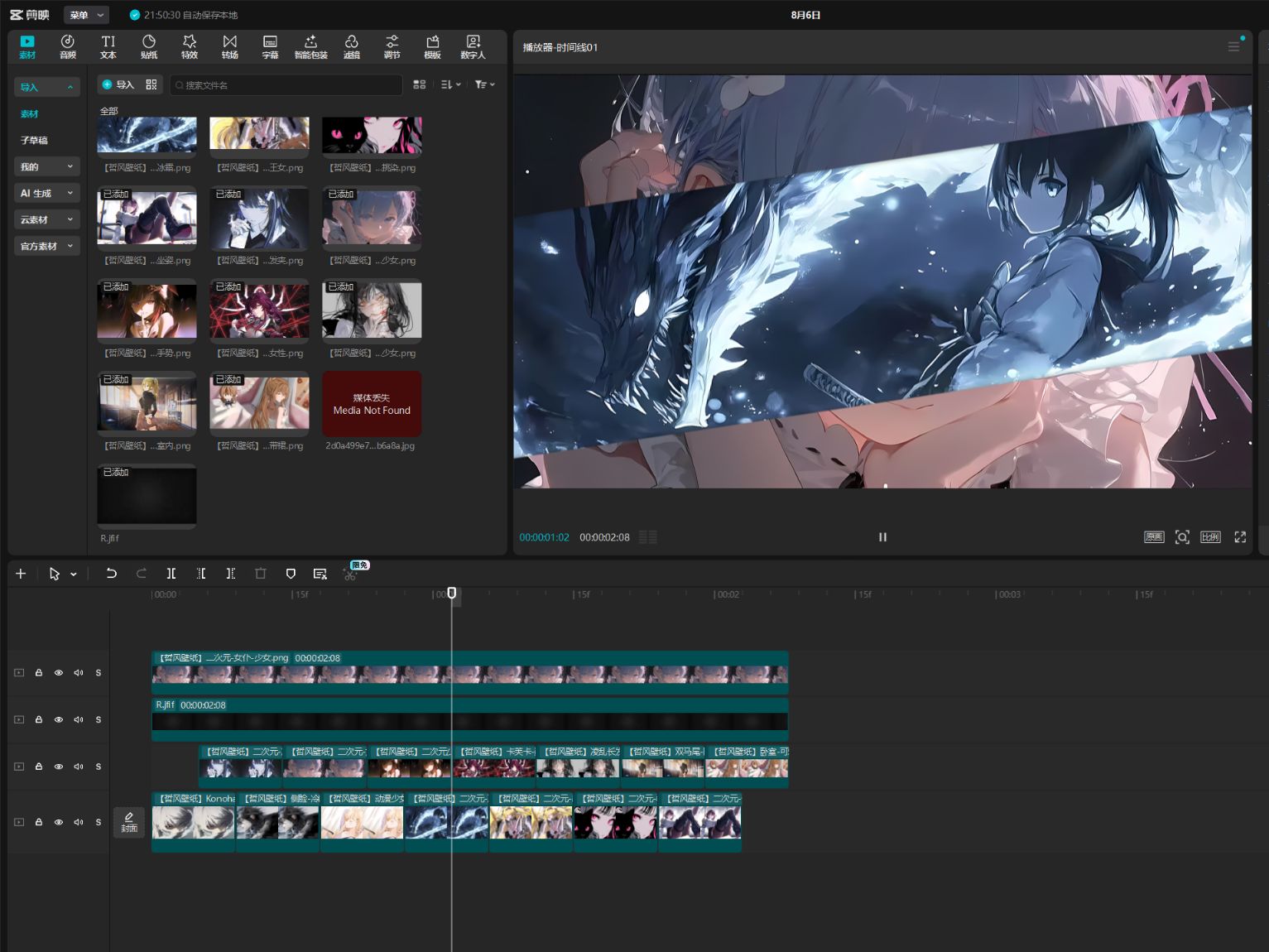Open the 菜单 menu dropdown

(86, 15)
